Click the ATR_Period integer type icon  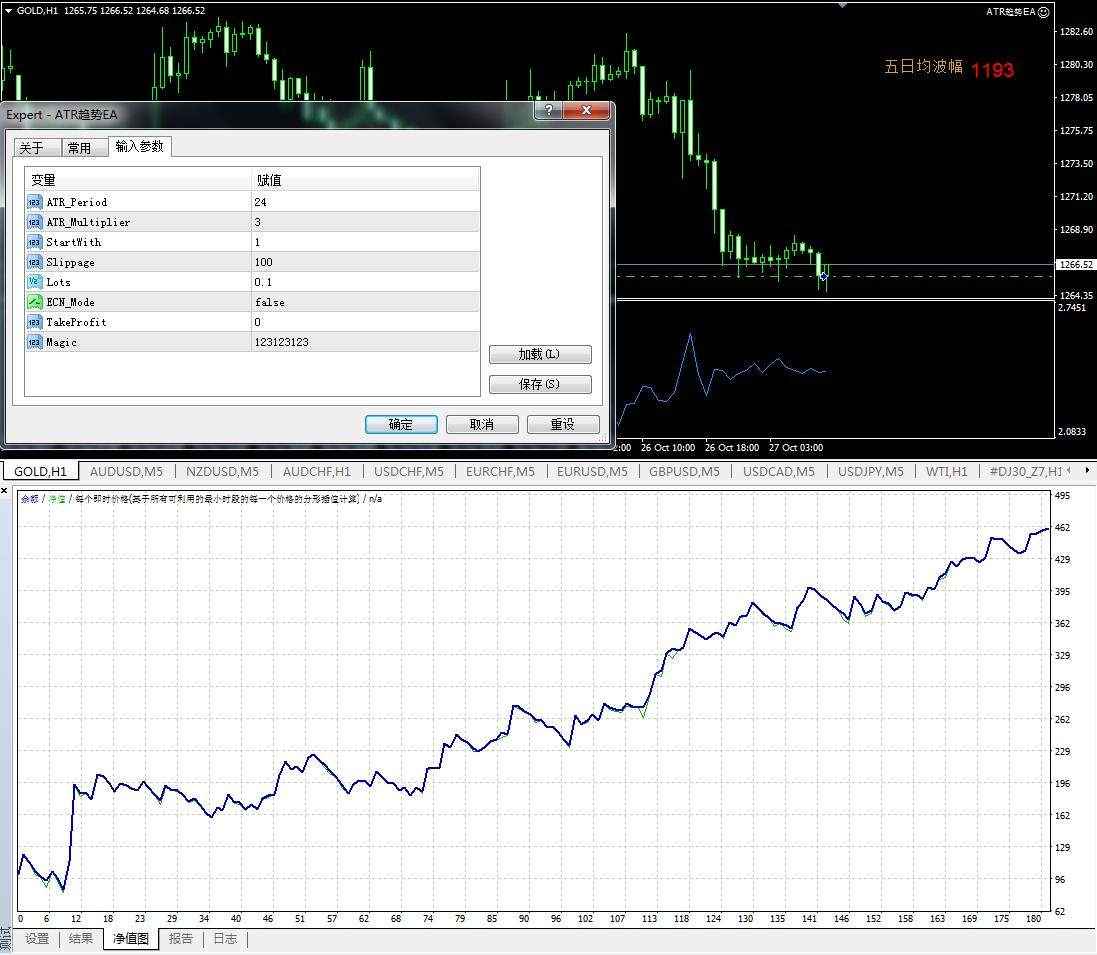pos(34,202)
